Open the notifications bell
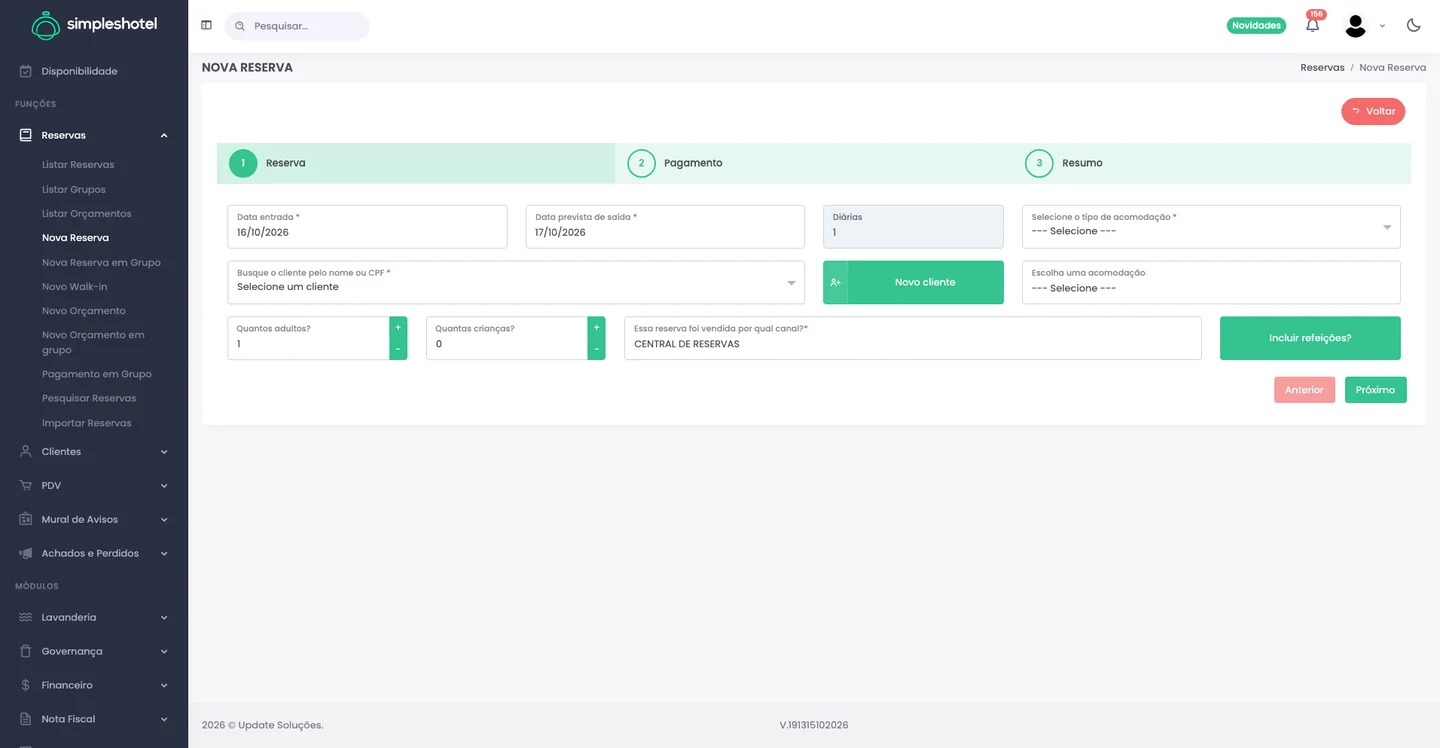Image resolution: width=1440 pixels, height=748 pixels. point(1313,25)
